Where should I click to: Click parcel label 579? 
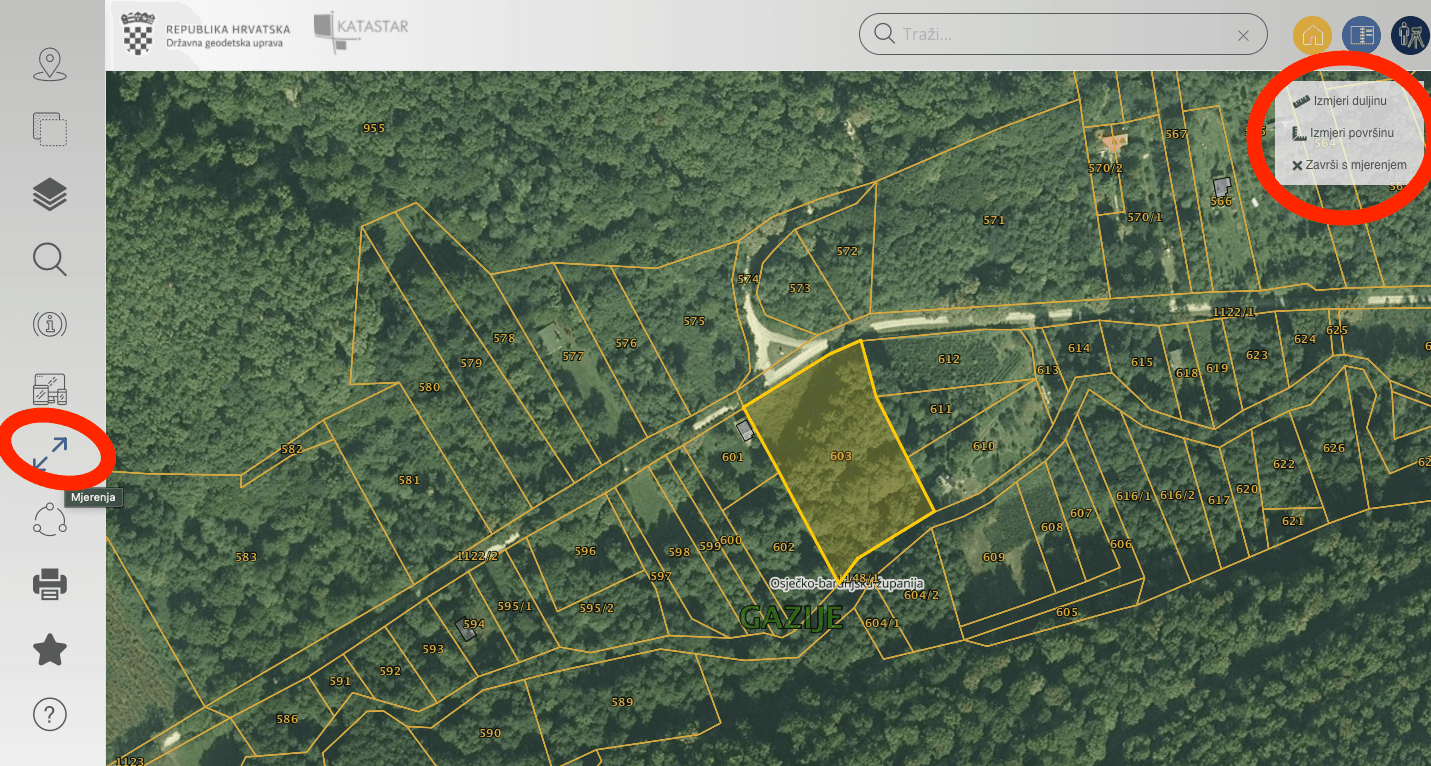[x=471, y=363]
